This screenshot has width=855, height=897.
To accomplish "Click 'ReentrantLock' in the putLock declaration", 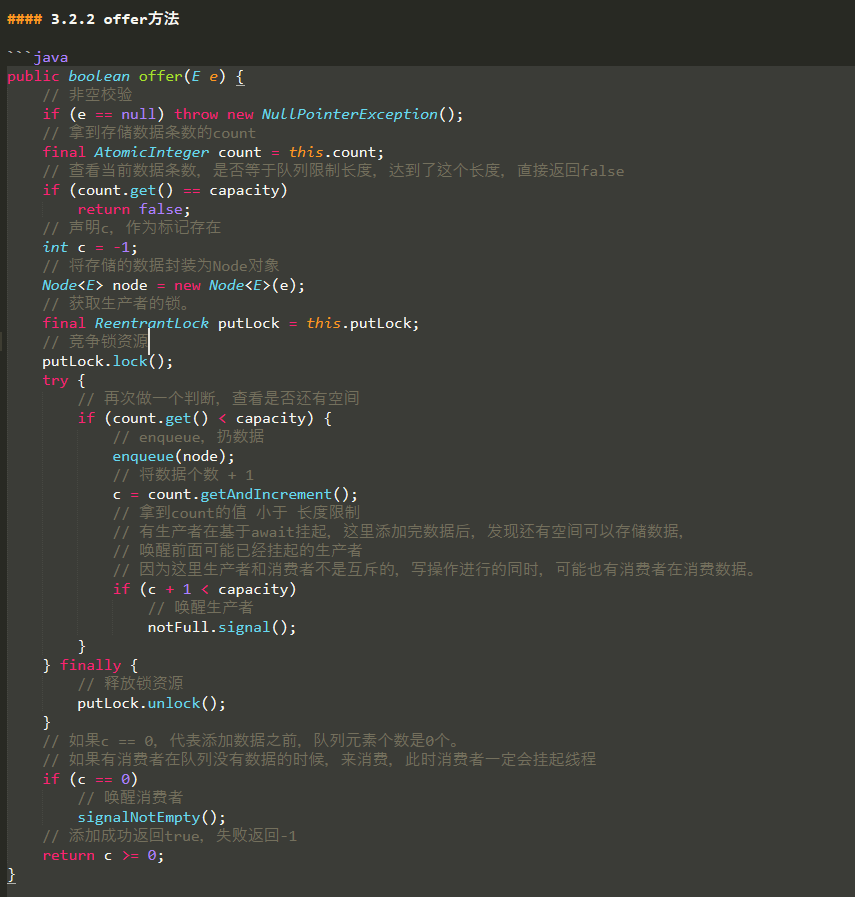I will pyautogui.click(x=152, y=323).
